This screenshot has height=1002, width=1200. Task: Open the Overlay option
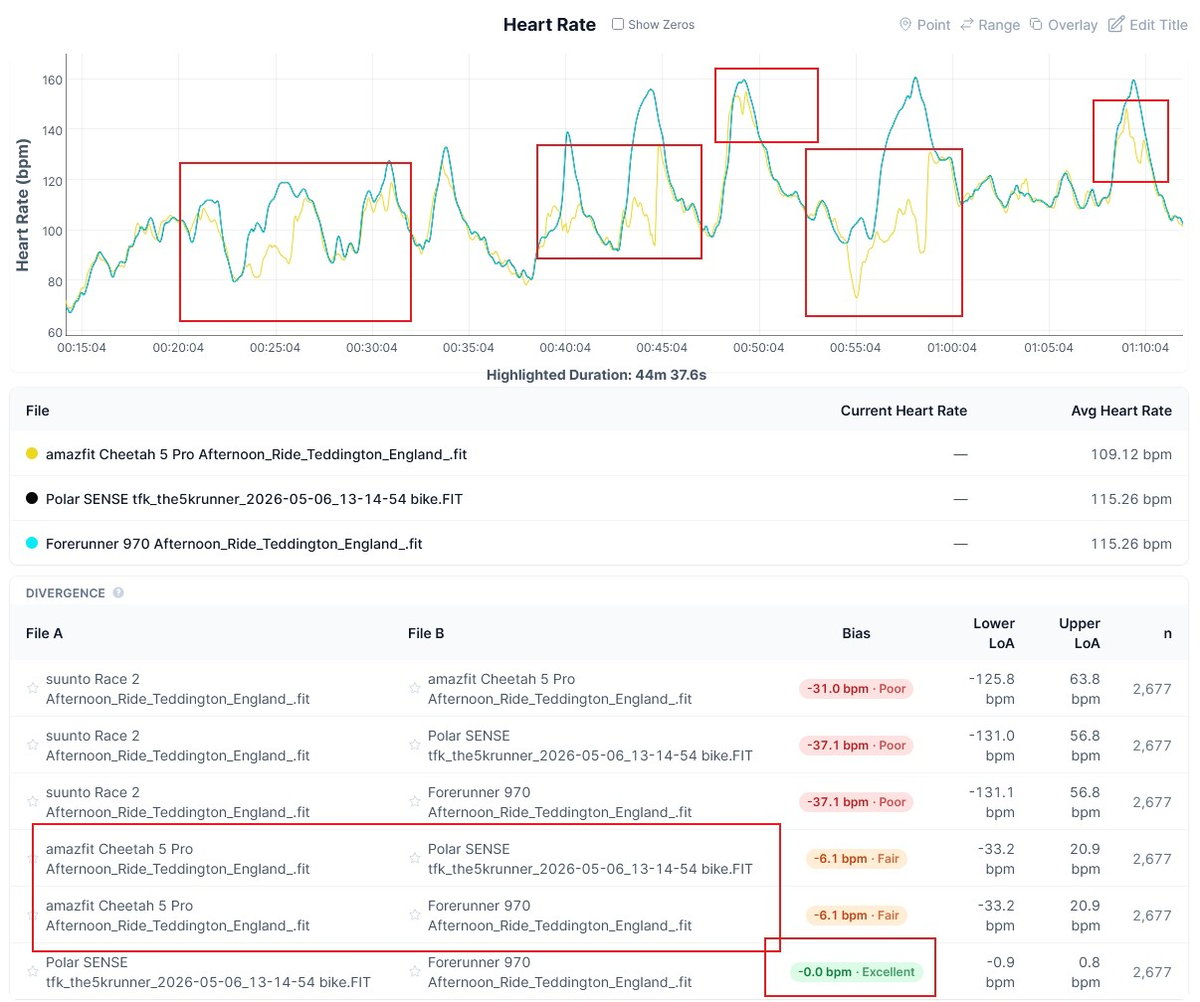tap(1063, 25)
